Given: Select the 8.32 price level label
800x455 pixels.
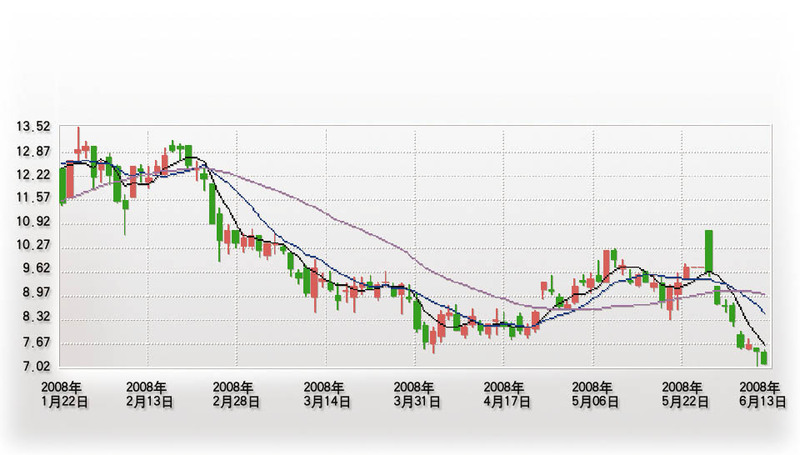Looking at the screenshot, I should tap(34, 317).
